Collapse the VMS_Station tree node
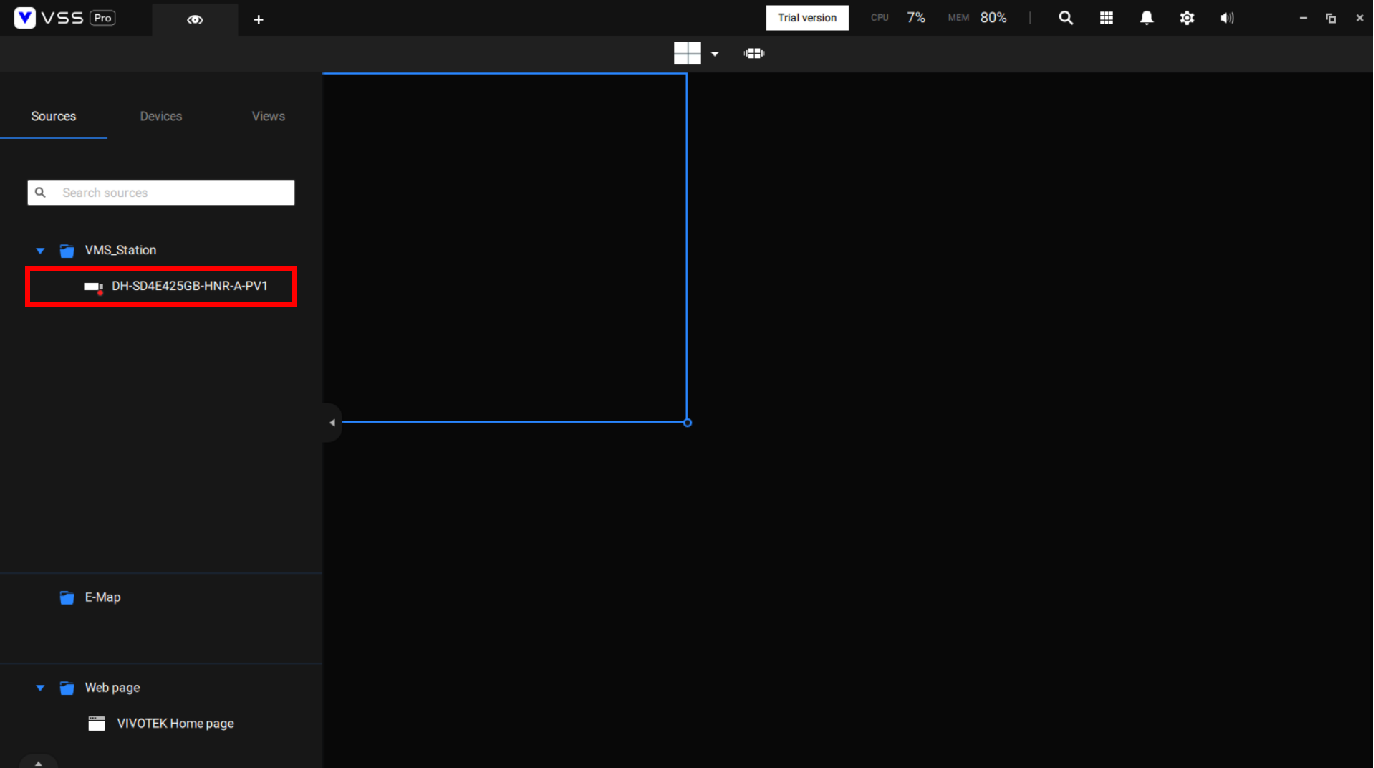 coord(40,251)
